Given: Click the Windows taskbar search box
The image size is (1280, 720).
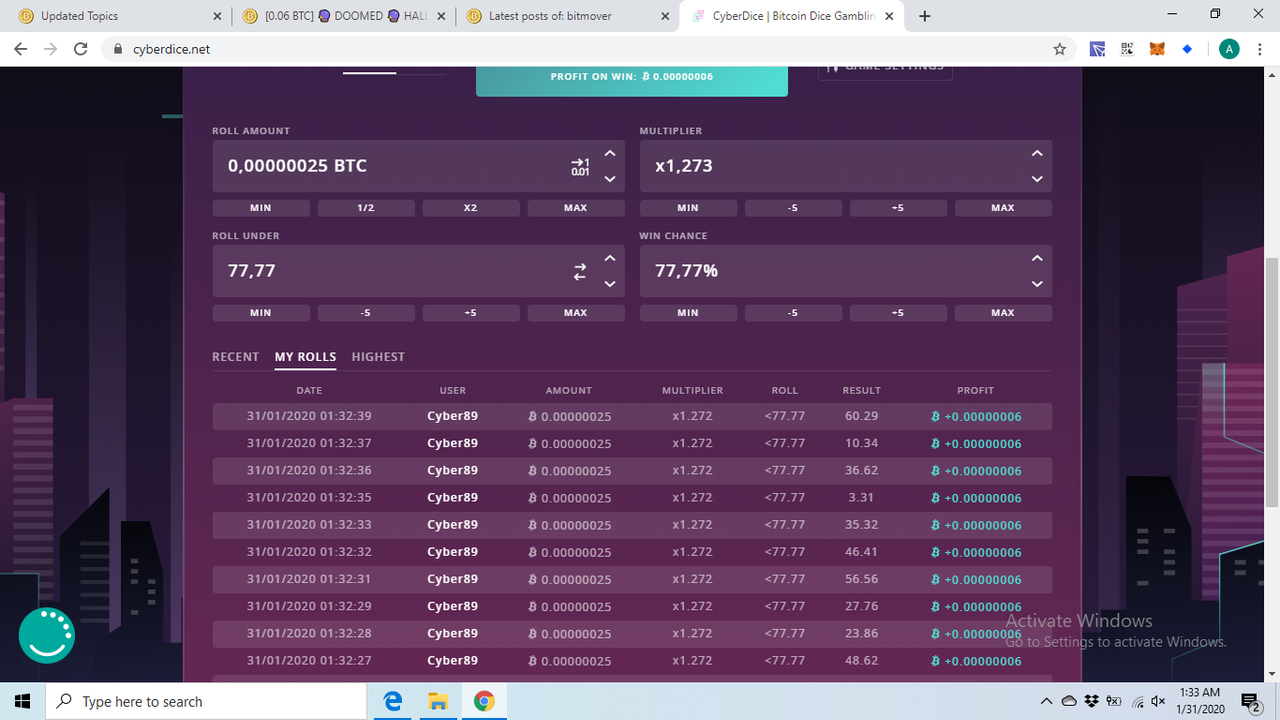Looking at the screenshot, I should click(x=207, y=701).
